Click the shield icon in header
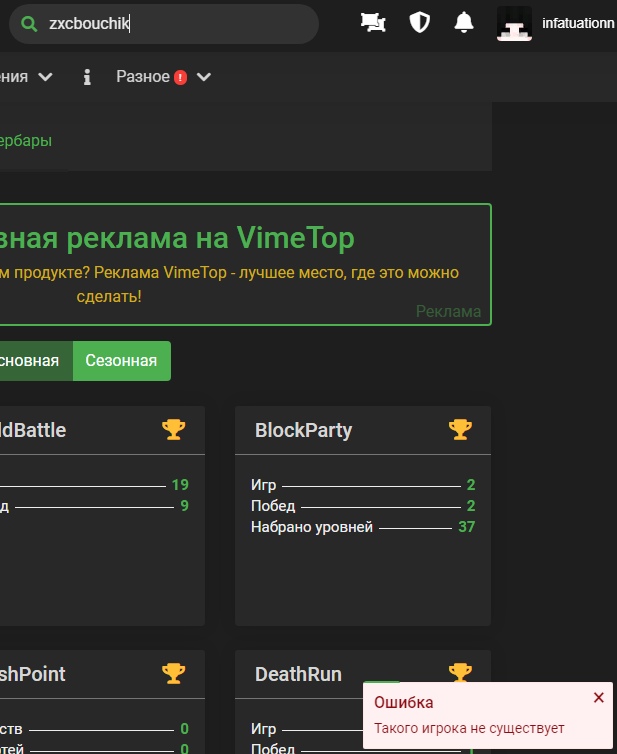617x754 pixels. click(x=420, y=23)
